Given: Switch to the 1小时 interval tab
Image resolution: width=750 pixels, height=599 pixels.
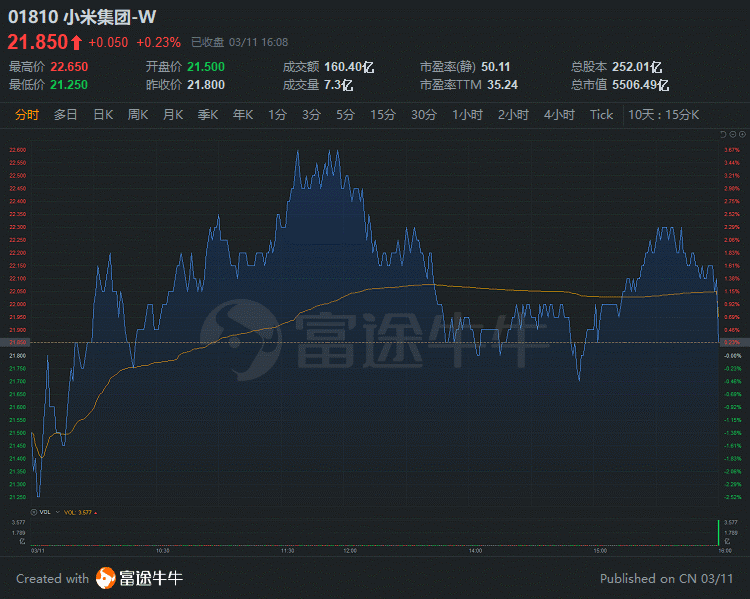Looking at the screenshot, I should 467,115.
